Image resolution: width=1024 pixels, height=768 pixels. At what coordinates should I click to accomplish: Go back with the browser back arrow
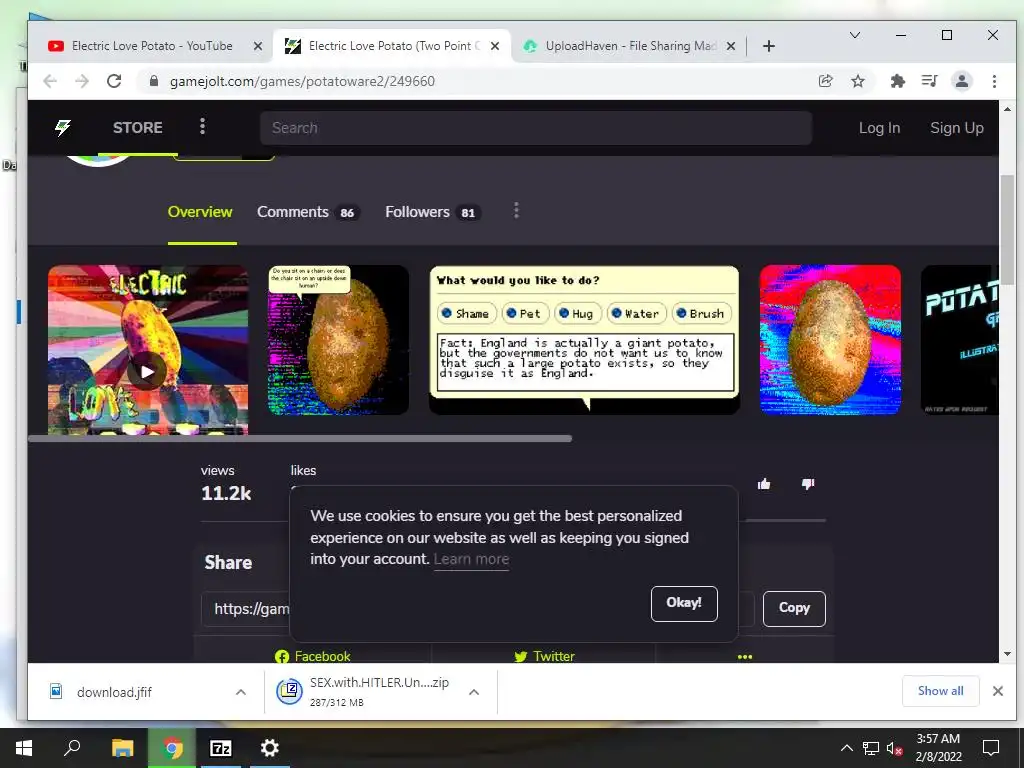50,81
